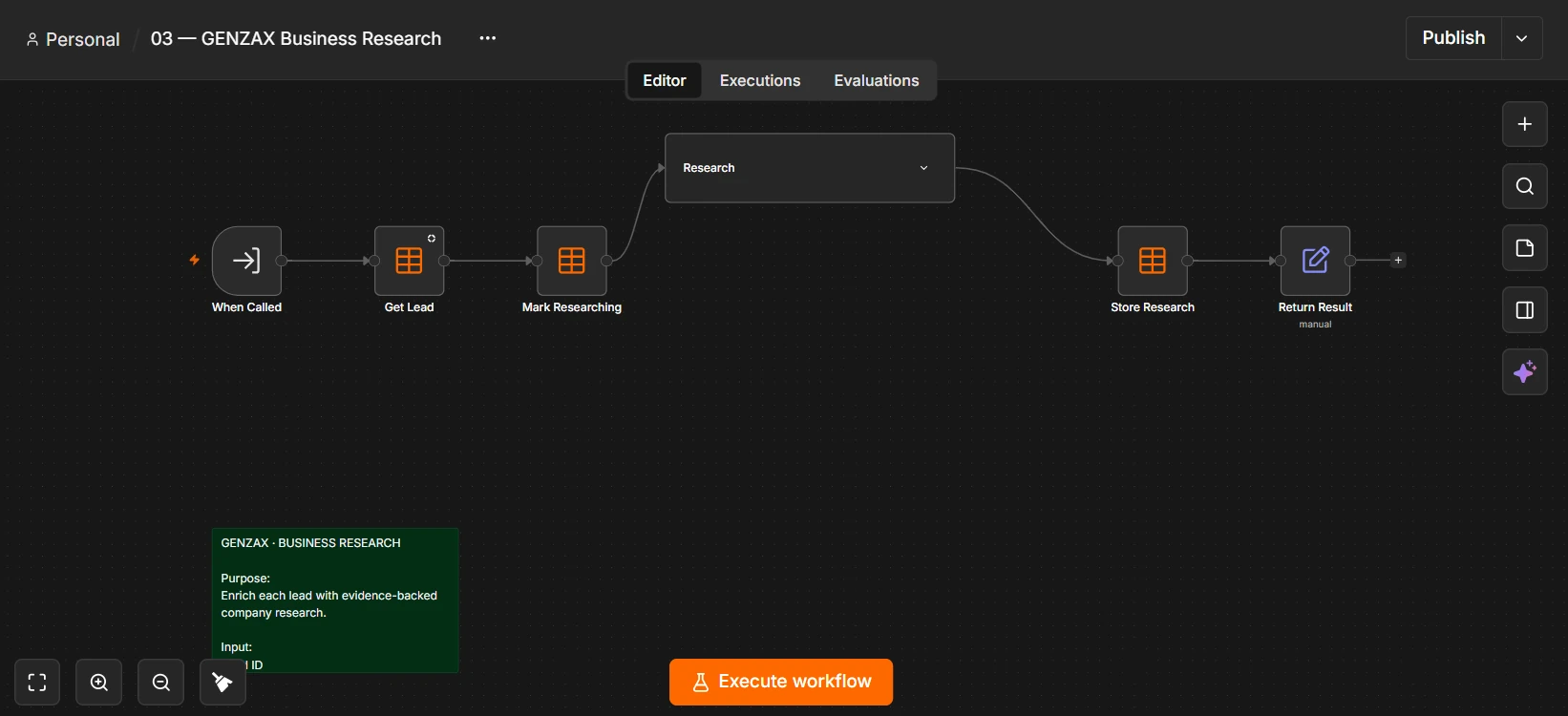Screen dimensions: 1568x716
Task: Publish the workflow
Action: [1453, 38]
